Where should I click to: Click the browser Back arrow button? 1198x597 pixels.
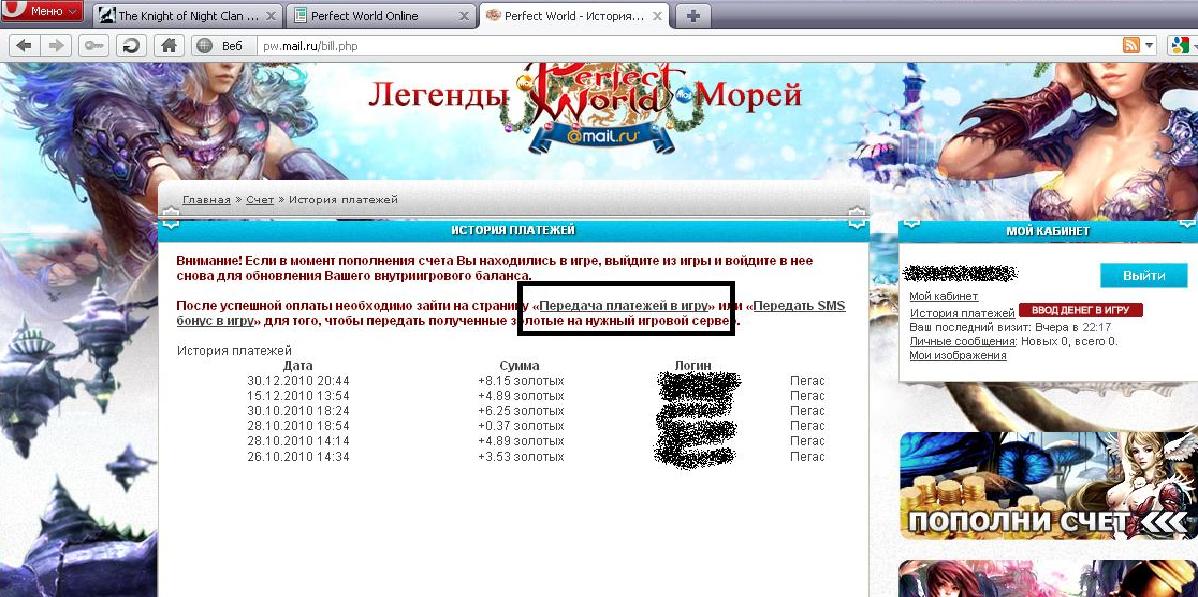24,45
